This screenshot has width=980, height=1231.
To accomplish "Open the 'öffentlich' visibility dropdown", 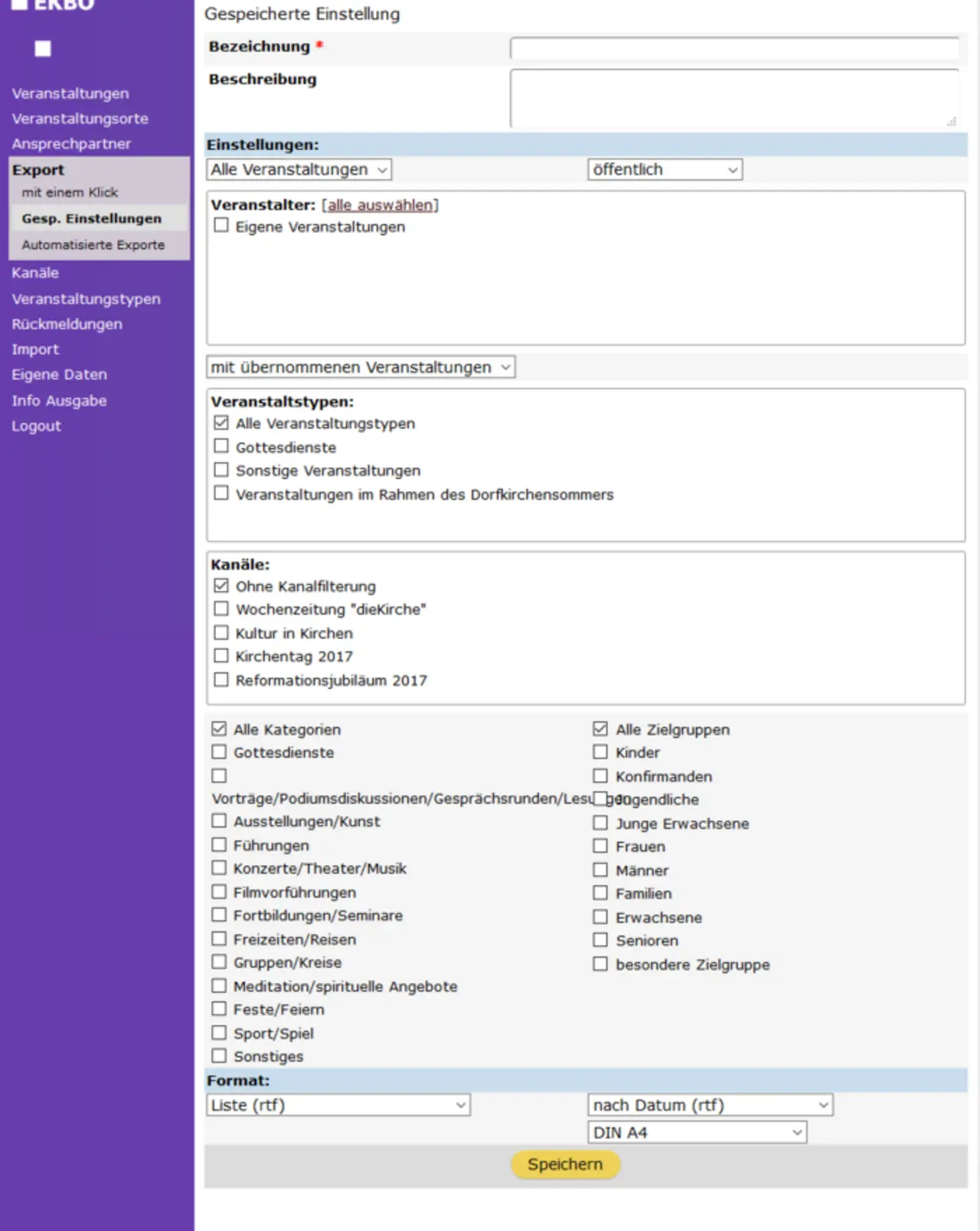I will [665, 170].
